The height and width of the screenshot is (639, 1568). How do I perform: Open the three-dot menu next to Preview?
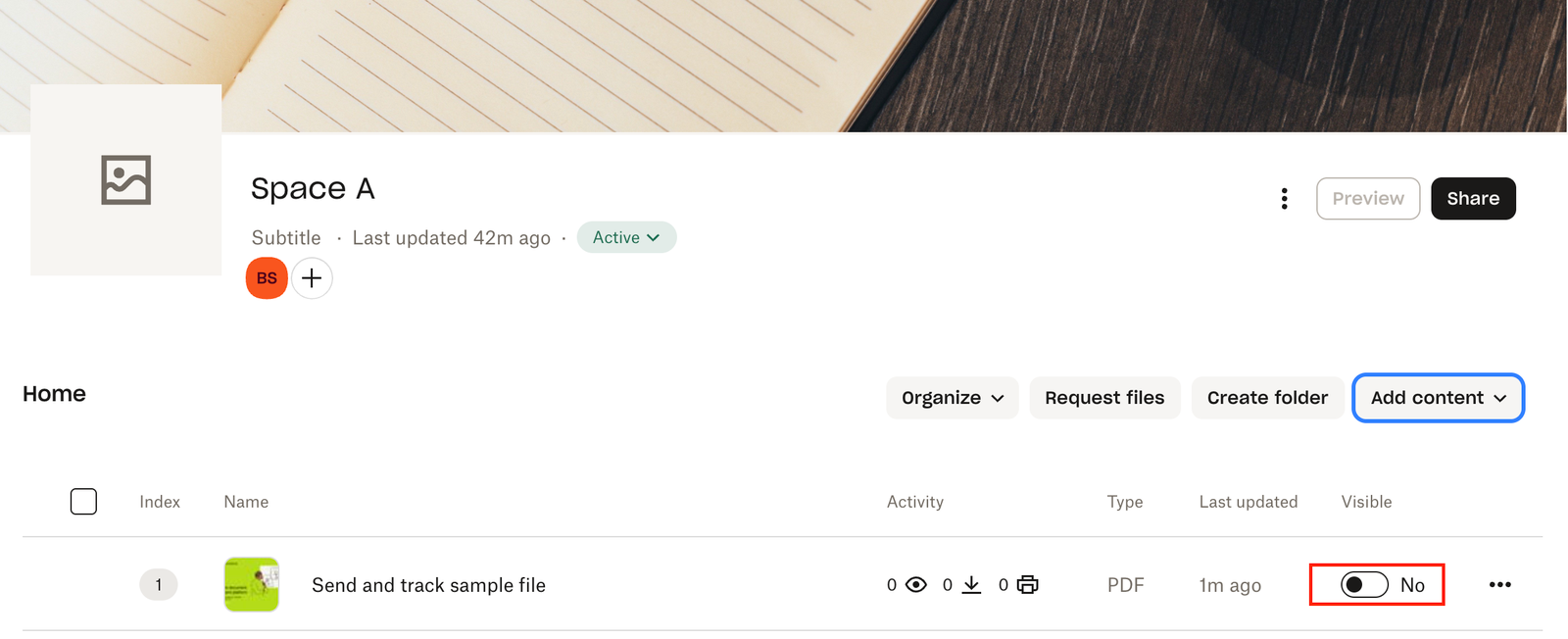tap(1284, 199)
